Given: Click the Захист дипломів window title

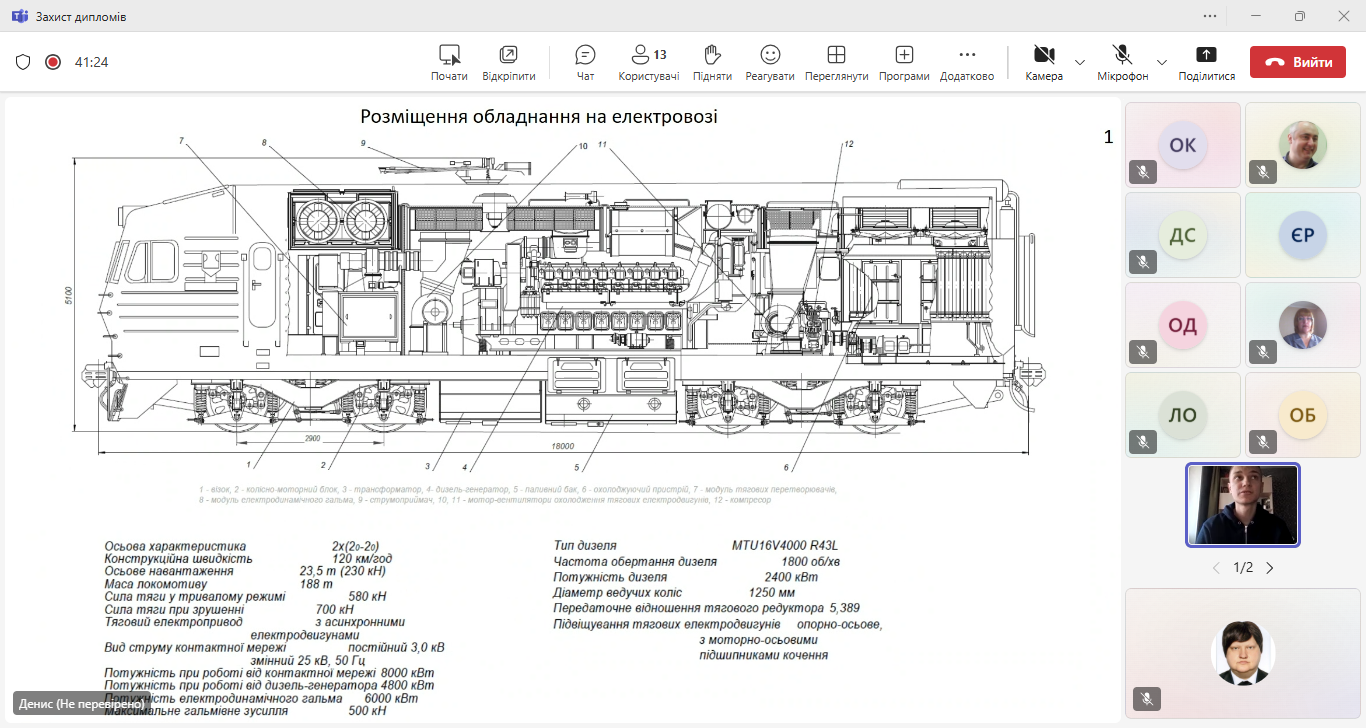Looking at the screenshot, I should click(81, 17).
